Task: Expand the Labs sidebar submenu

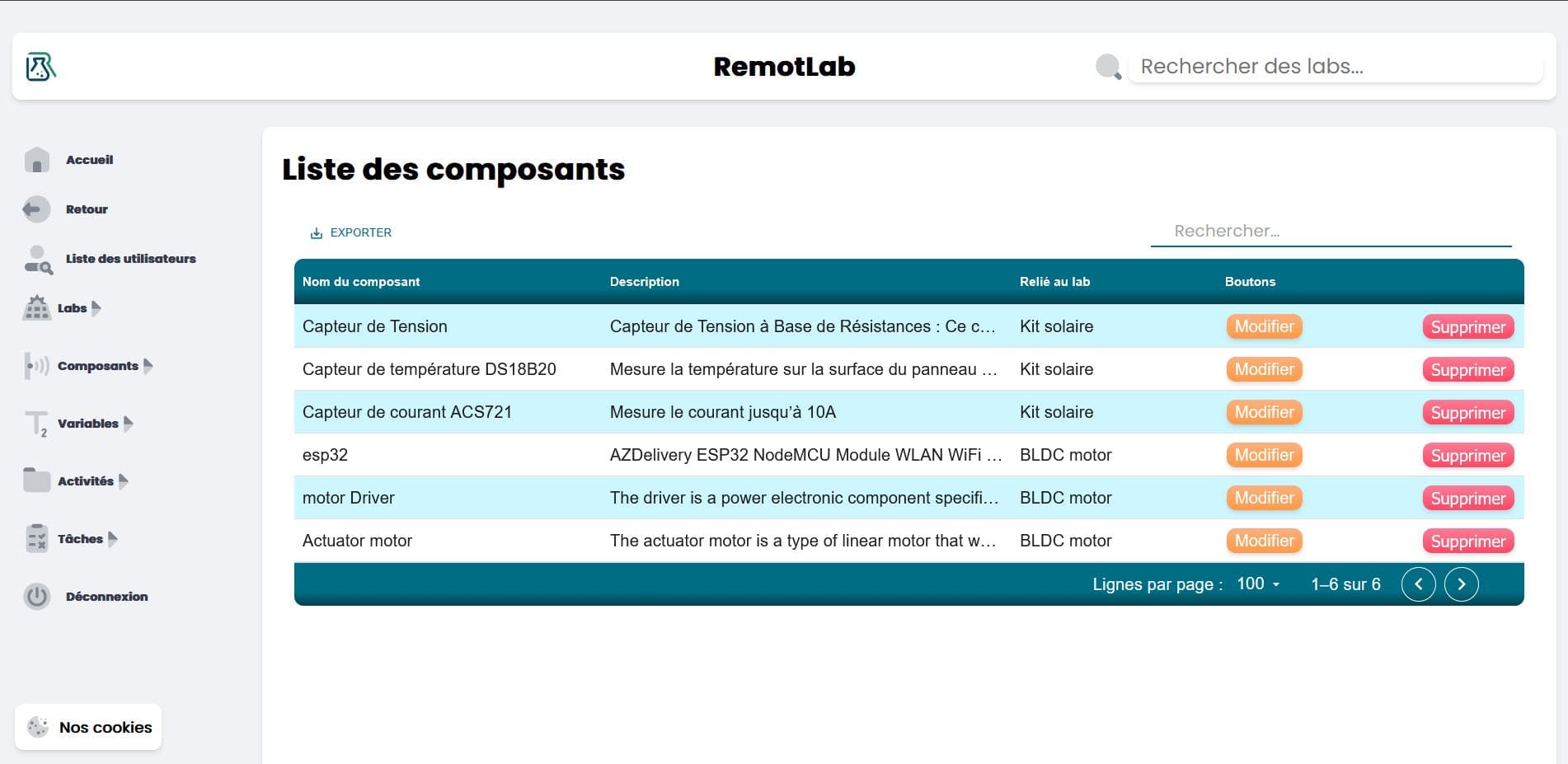Action: click(x=97, y=308)
